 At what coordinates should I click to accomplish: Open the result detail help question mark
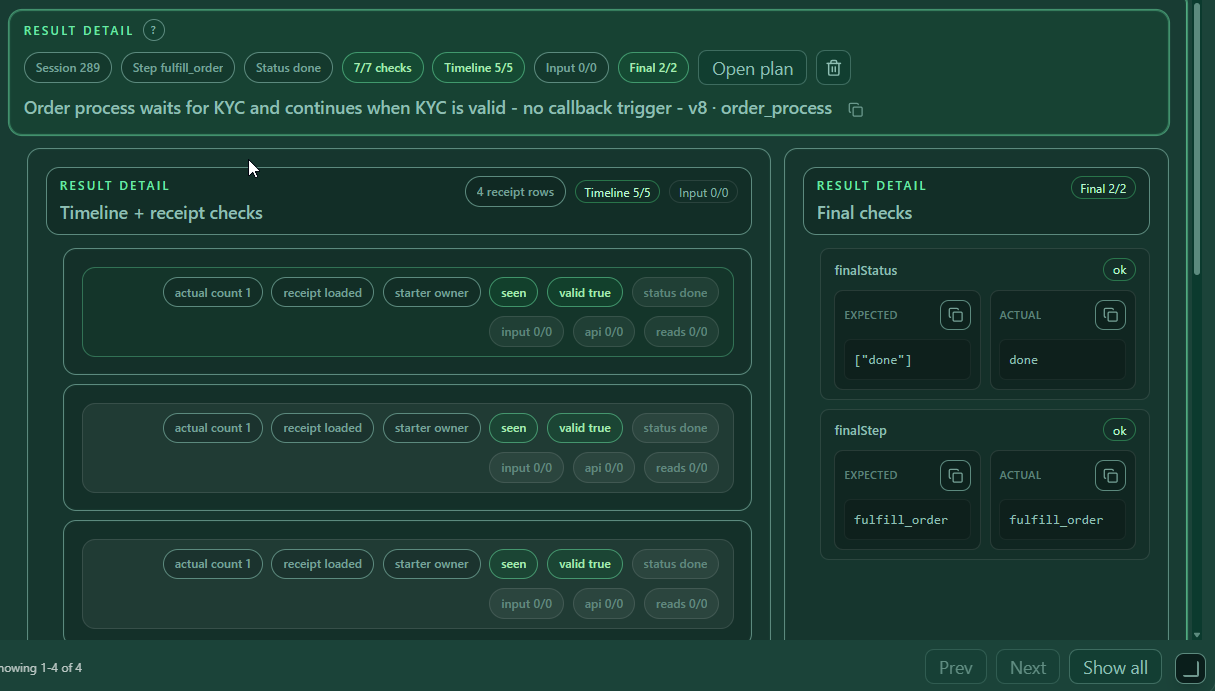point(153,30)
